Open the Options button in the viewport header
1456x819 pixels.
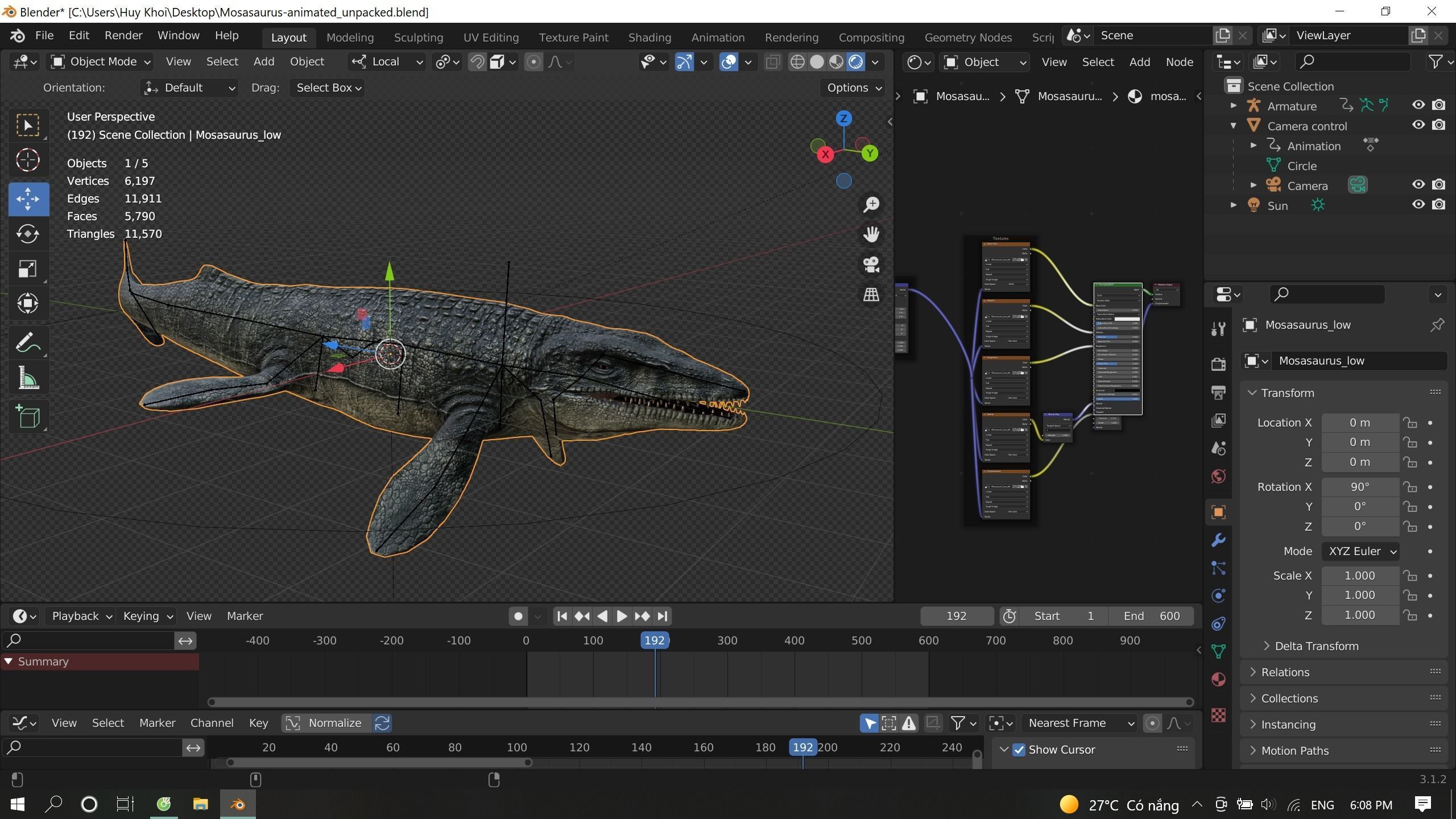pos(853,88)
